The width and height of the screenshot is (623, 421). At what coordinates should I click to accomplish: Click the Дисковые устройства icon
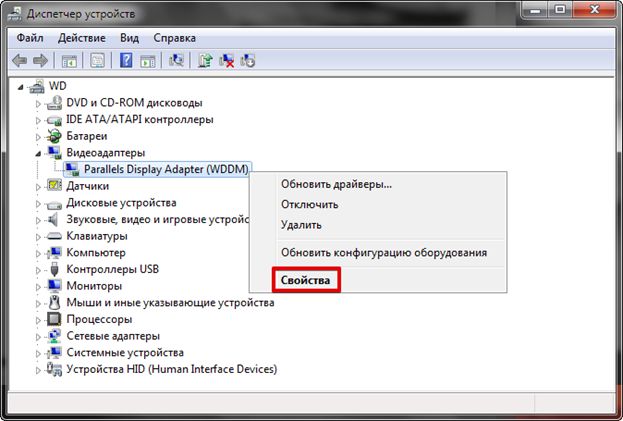coord(54,203)
